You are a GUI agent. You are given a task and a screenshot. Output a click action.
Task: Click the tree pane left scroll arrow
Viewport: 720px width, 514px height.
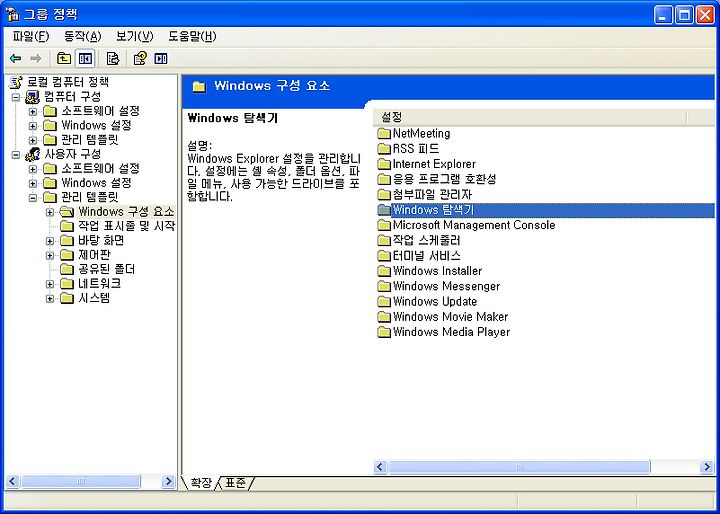click(11, 481)
